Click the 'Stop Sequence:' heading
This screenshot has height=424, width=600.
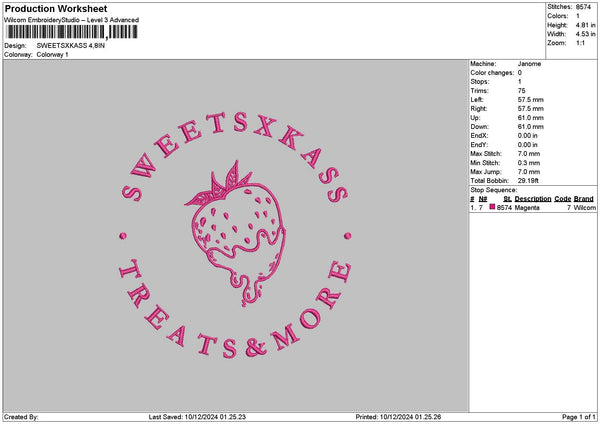pyautogui.click(x=493, y=190)
